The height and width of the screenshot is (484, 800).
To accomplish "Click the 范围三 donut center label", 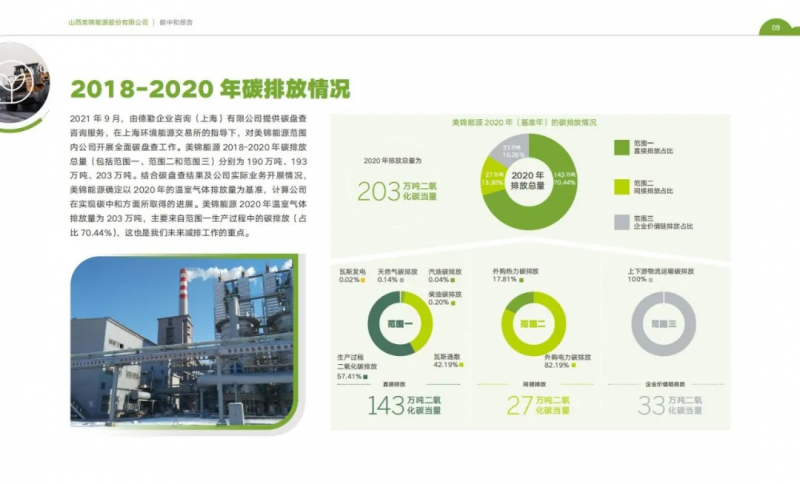I will (664, 324).
